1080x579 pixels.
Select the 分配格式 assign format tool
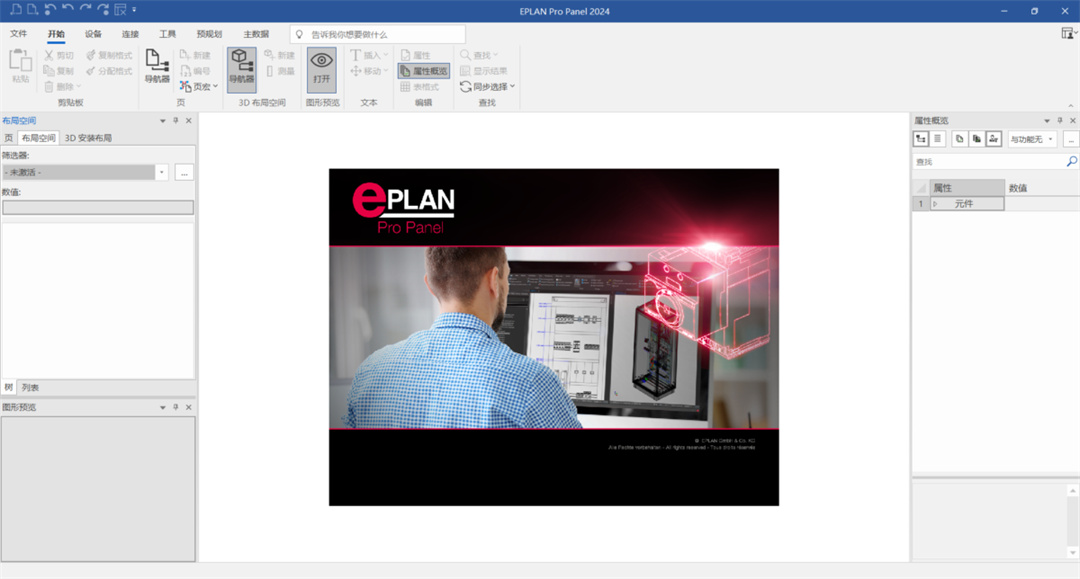tap(110, 71)
